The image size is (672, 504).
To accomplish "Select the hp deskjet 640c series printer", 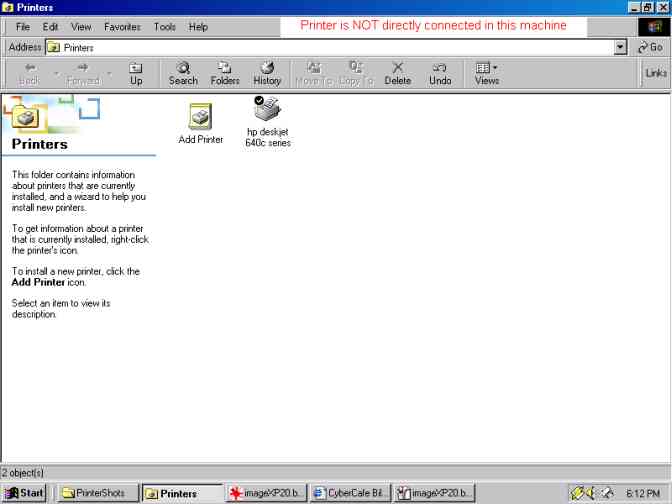I will click(x=267, y=112).
